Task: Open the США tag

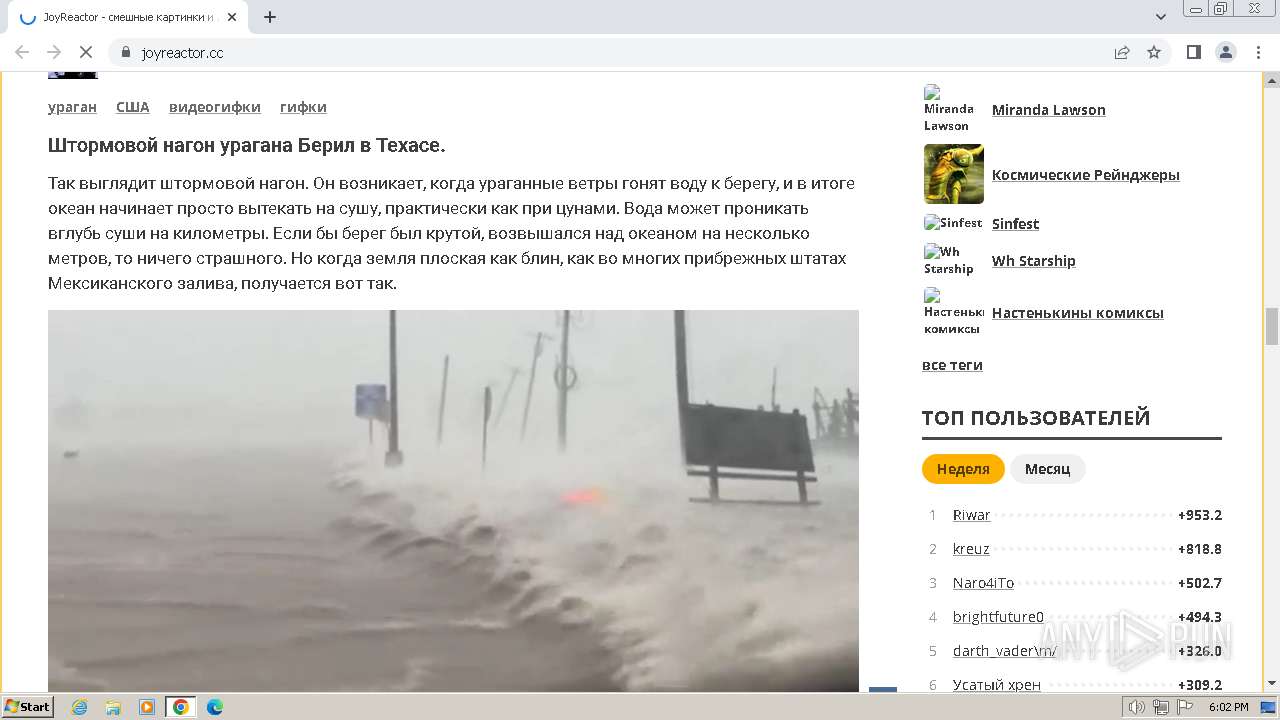Action: coord(132,107)
